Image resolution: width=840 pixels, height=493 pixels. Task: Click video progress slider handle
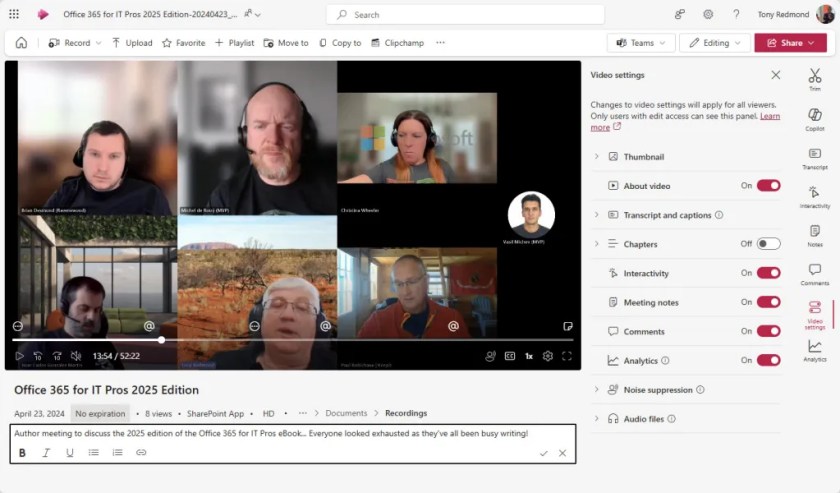tap(161, 340)
